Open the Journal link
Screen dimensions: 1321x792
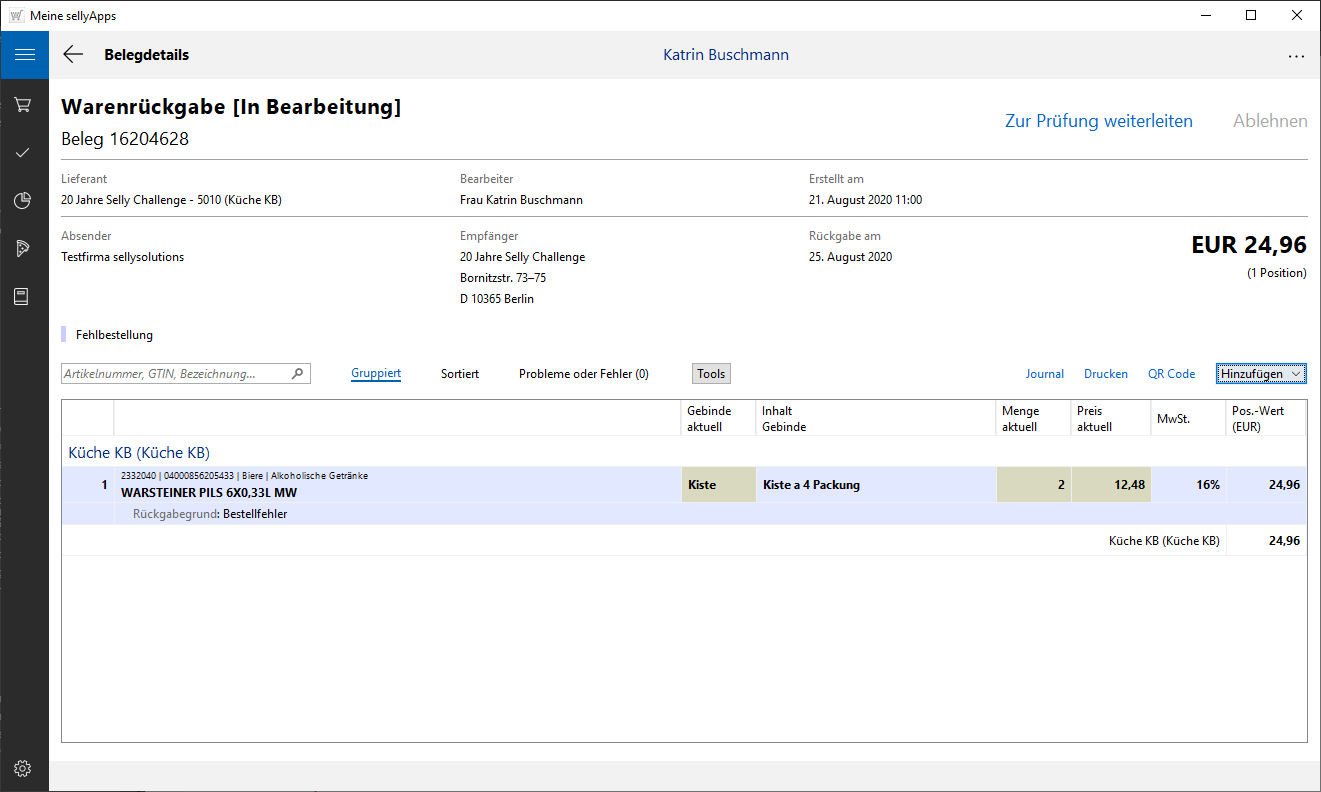[1044, 374]
